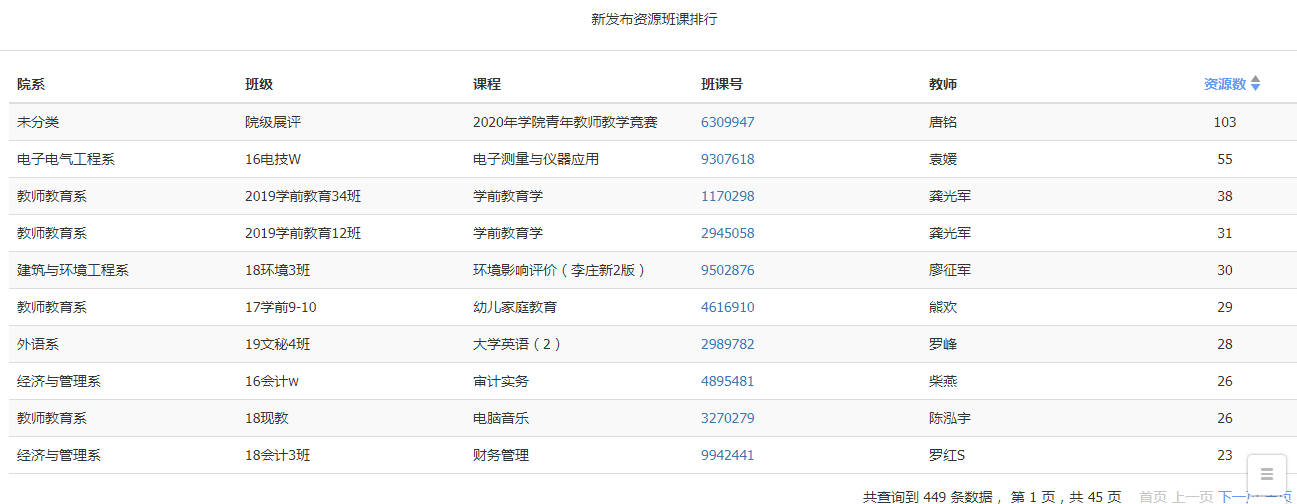Click the 班级 column header
The height and width of the screenshot is (504, 1297).
tap(259, 84)
